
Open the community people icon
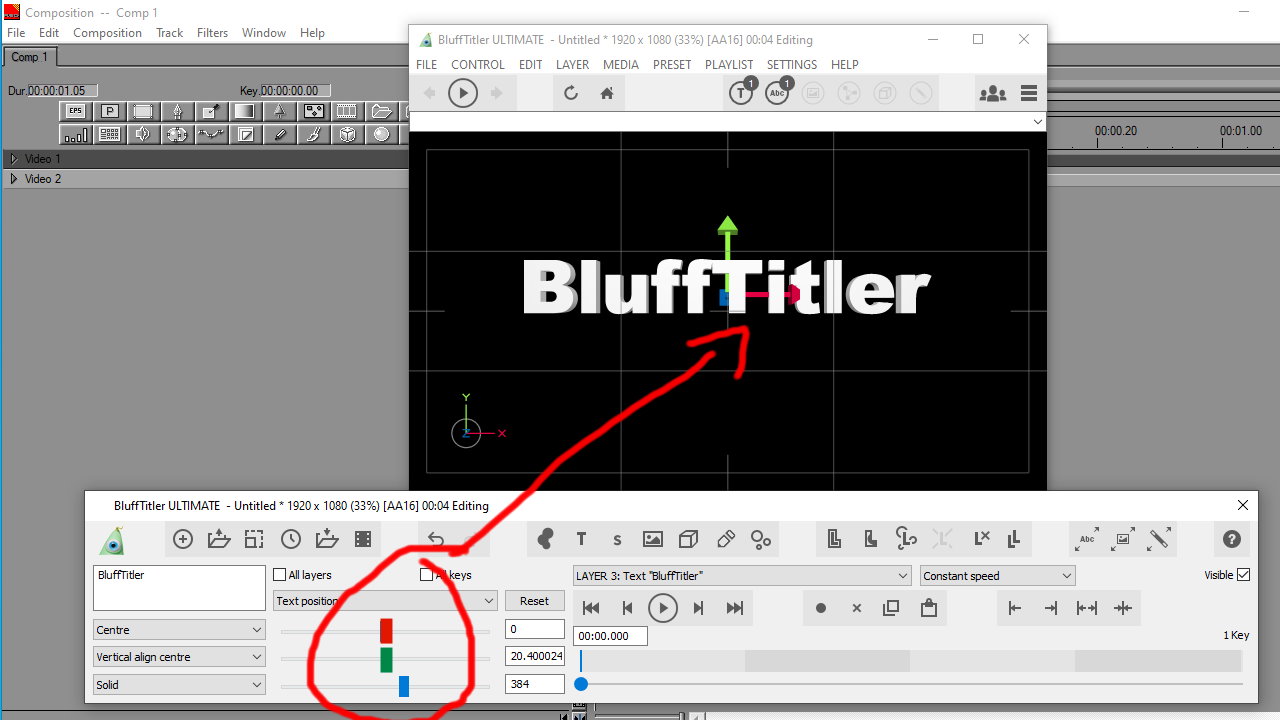pos(993,93)
